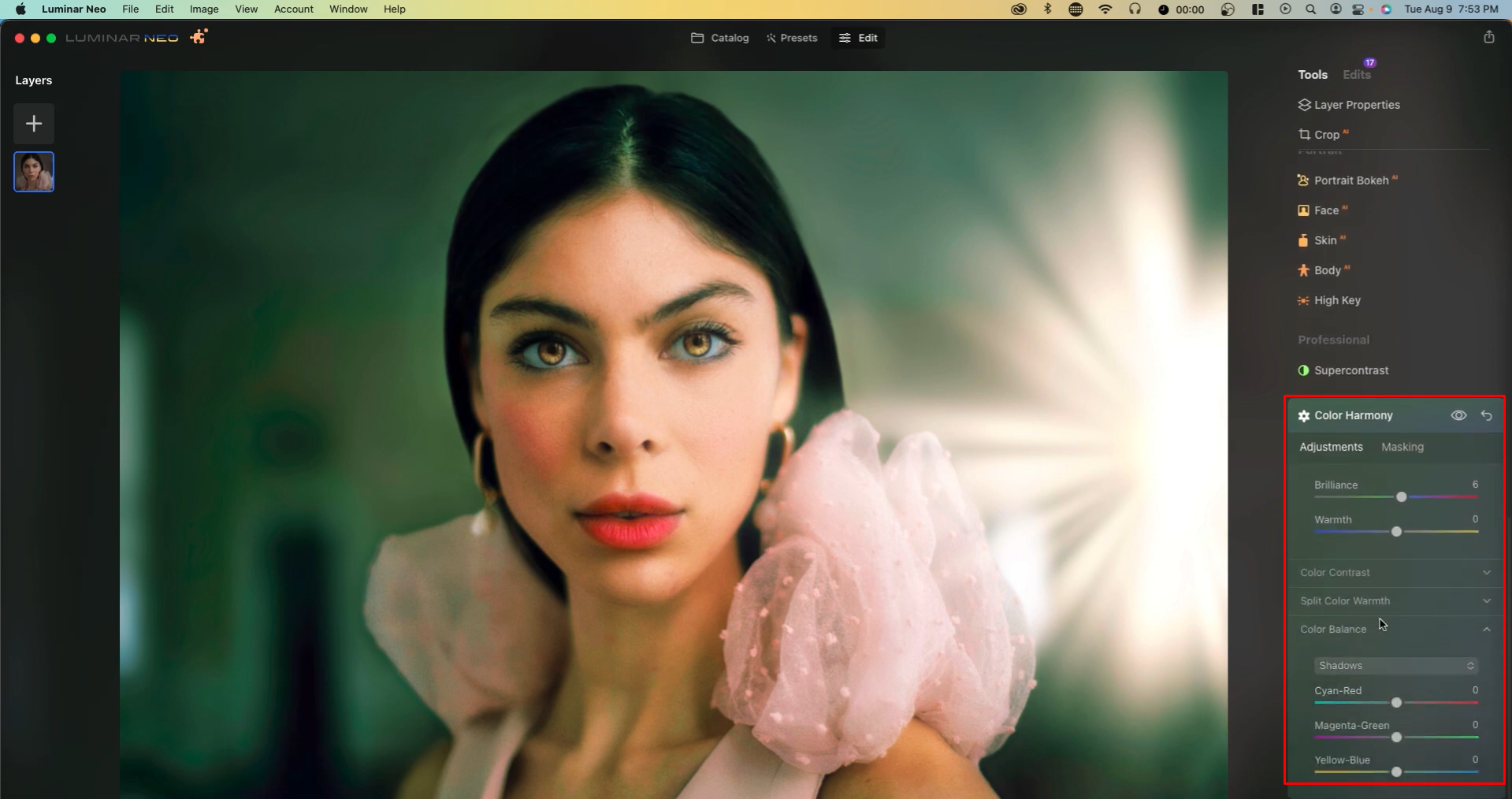Open the Shadows tonal range dropdown
Viewport: 1512px width, 799px height.
click(1395, 666)
